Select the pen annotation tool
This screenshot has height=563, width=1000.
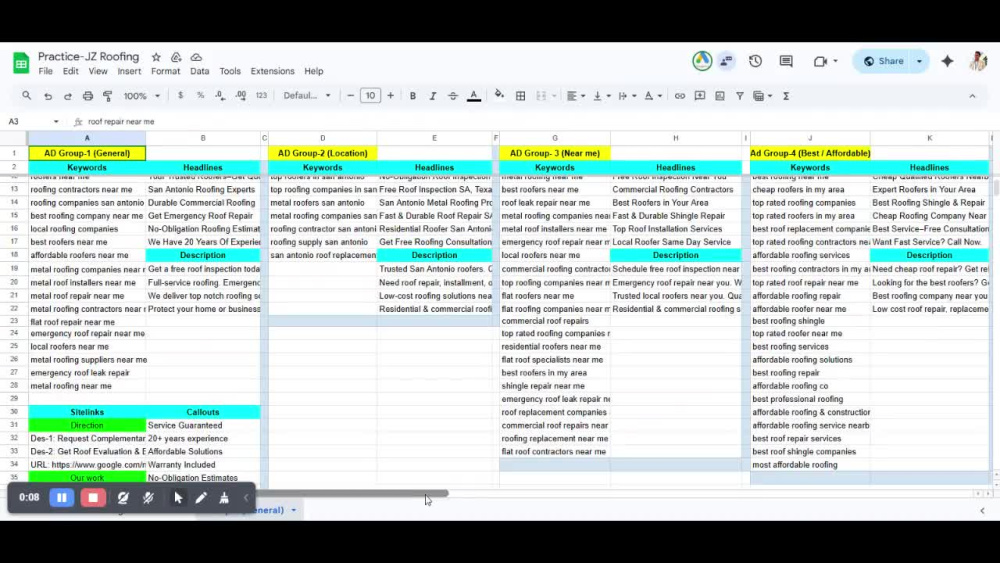point(201,498)
